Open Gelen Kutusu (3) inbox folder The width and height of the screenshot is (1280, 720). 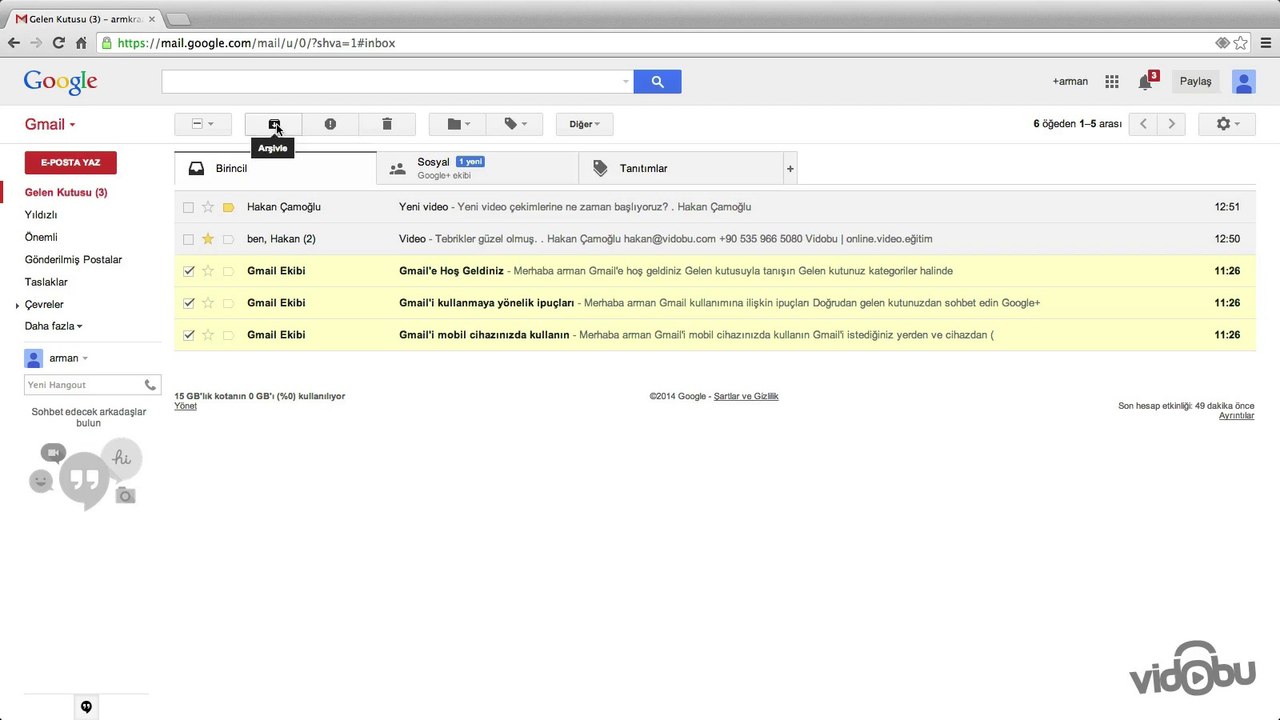pyautogui.click(x=66, y=192)
